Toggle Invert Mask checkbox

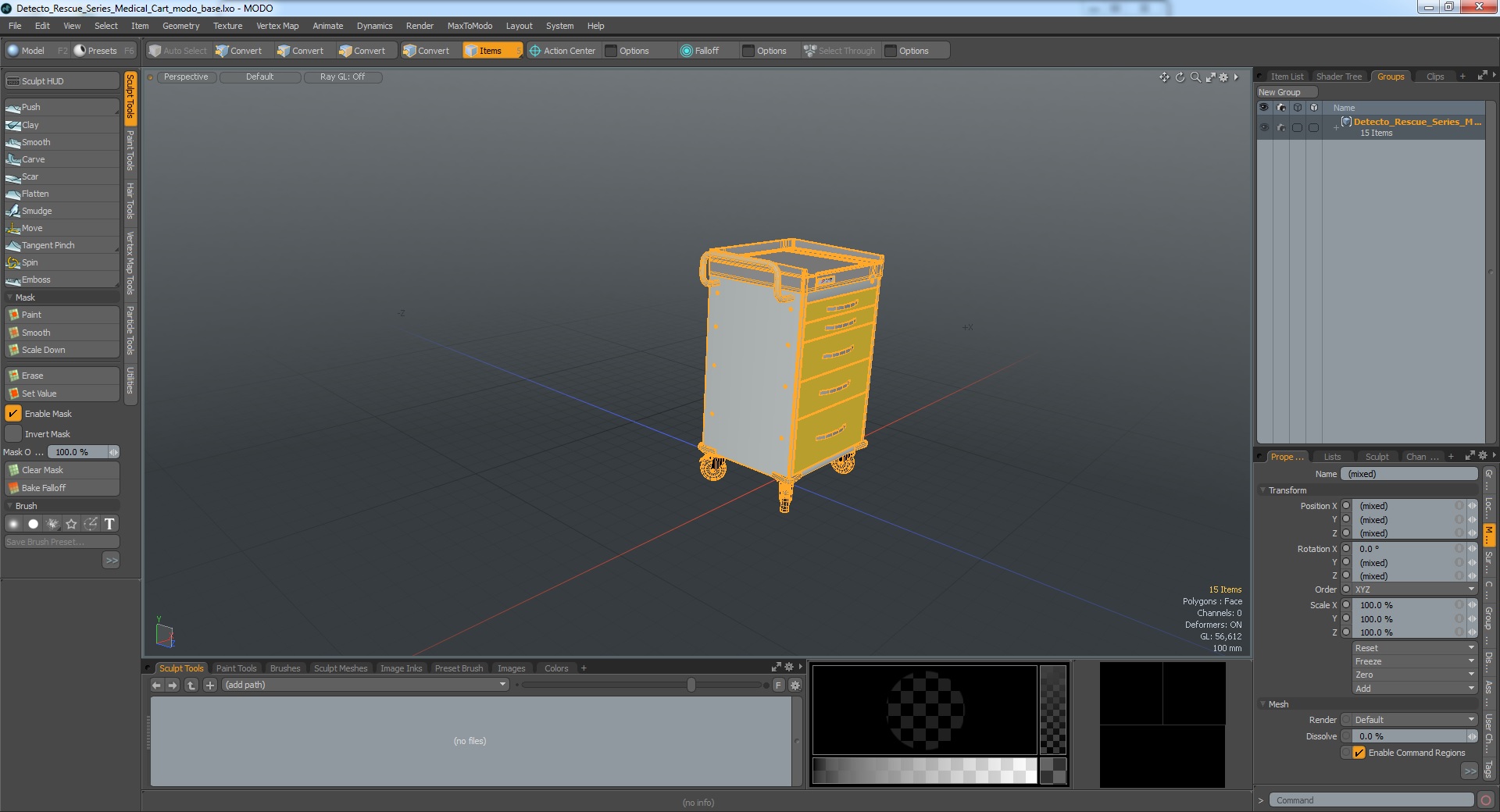tap(13, 434)
